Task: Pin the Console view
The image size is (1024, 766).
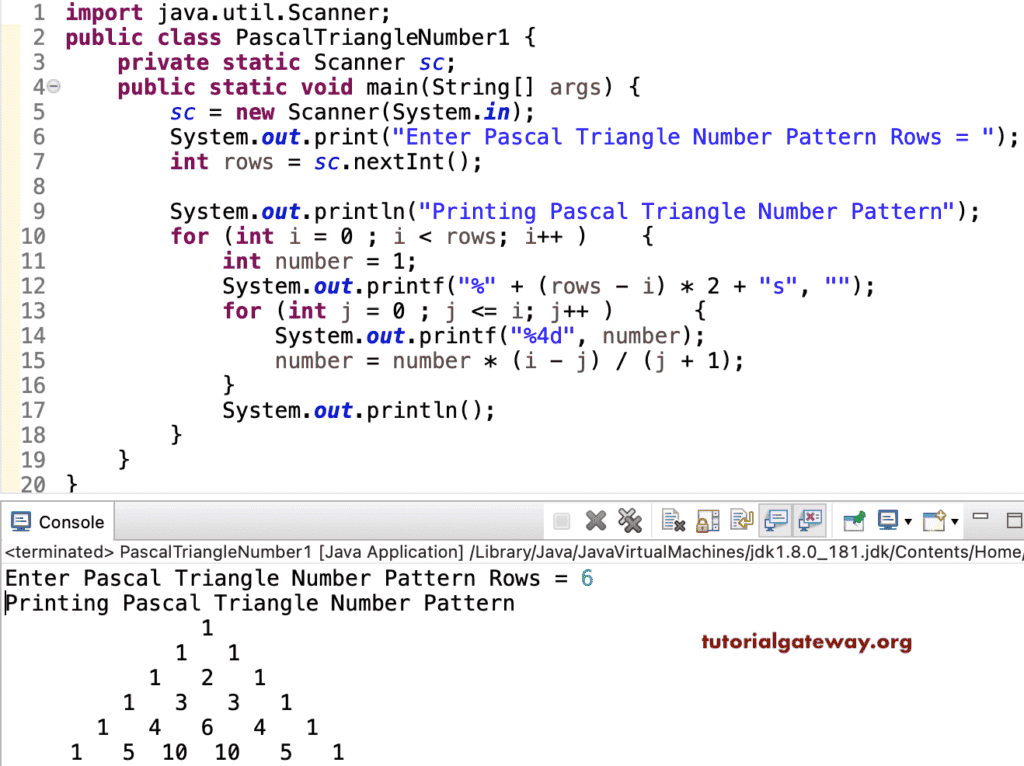Action: pyautogui.click(x=853, y=520)
